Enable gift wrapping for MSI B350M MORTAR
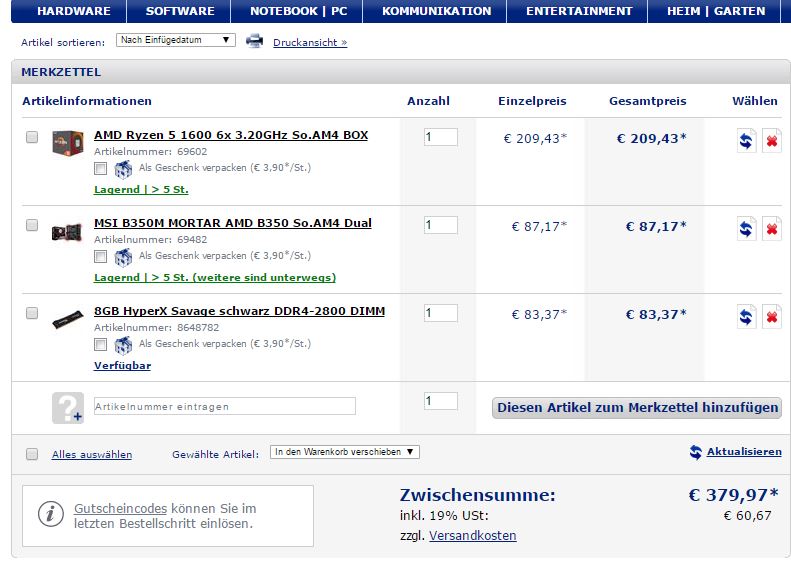Image resolution: width=791 pixels, height=561 pixels. (100, 256)
